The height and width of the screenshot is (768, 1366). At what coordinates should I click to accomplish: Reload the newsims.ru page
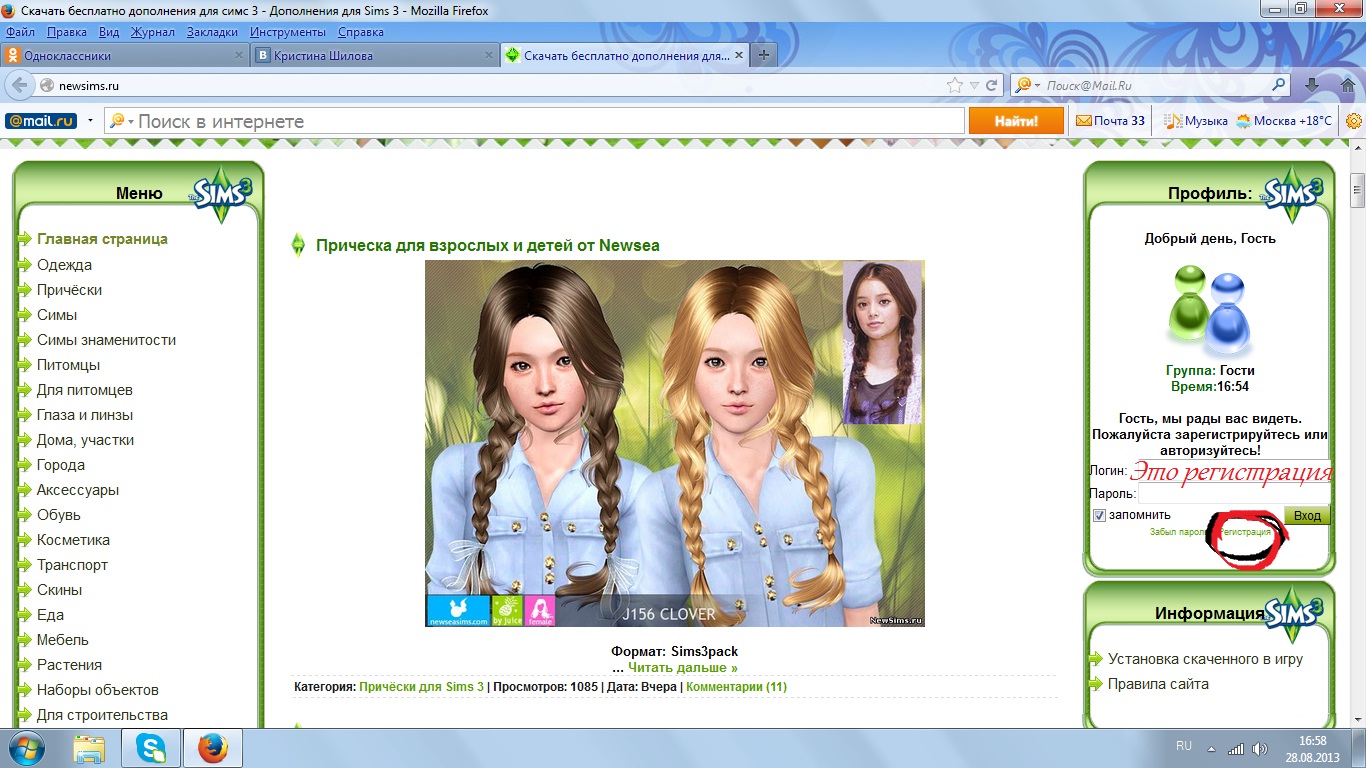(992, 86)
